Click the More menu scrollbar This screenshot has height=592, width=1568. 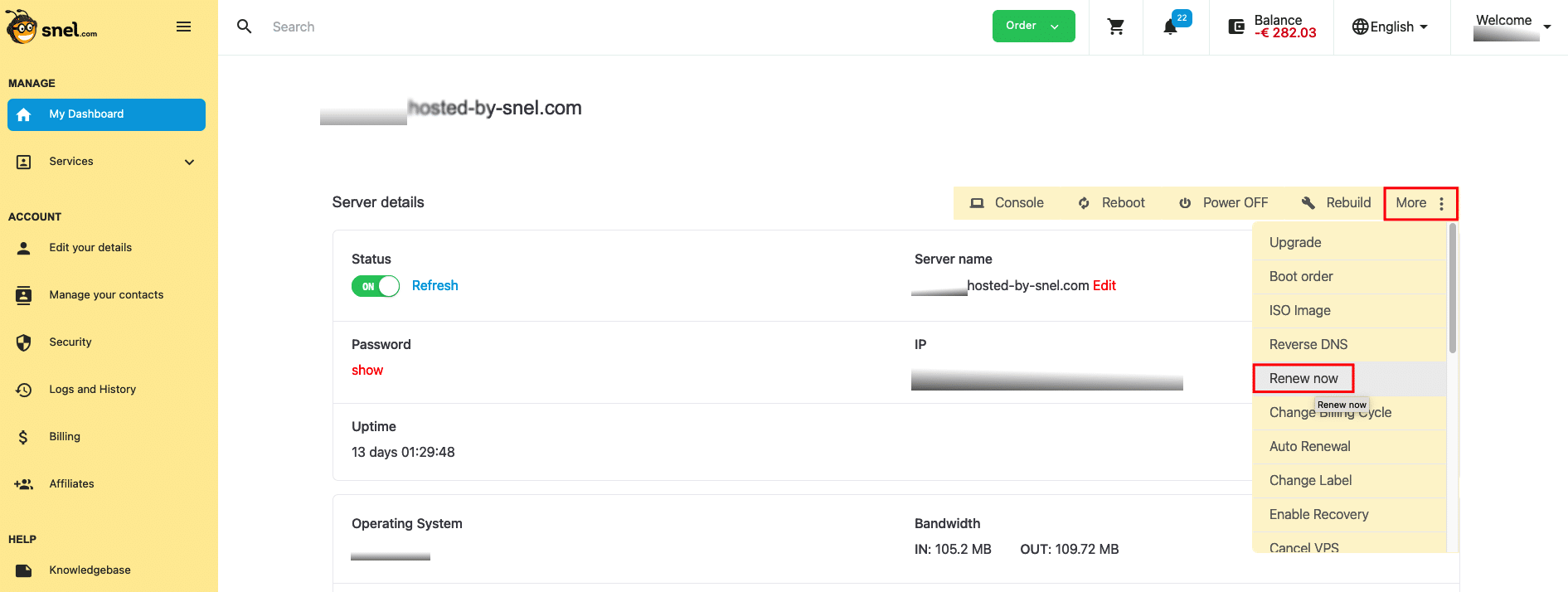[x=1452, y=290]
